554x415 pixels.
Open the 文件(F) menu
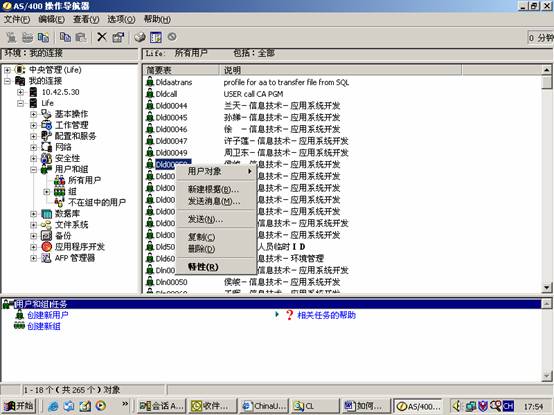pos(17,19)
